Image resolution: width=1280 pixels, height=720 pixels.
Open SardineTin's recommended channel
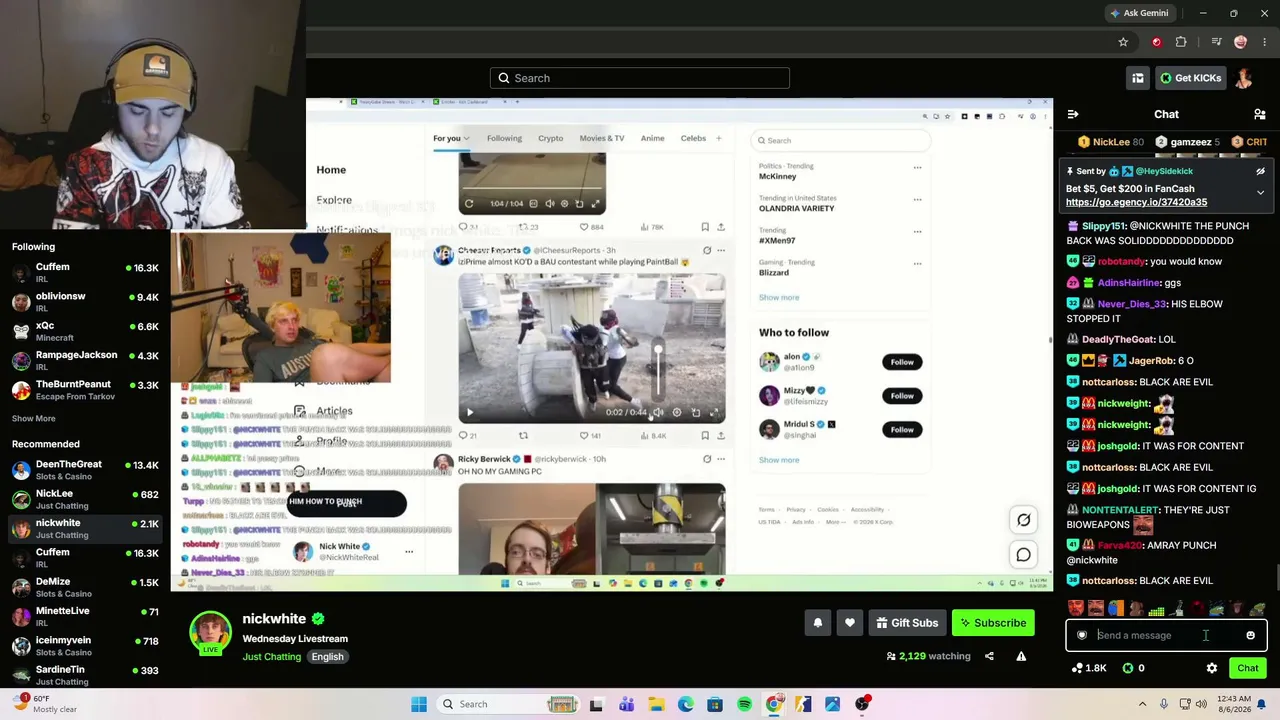pos(85,675)
